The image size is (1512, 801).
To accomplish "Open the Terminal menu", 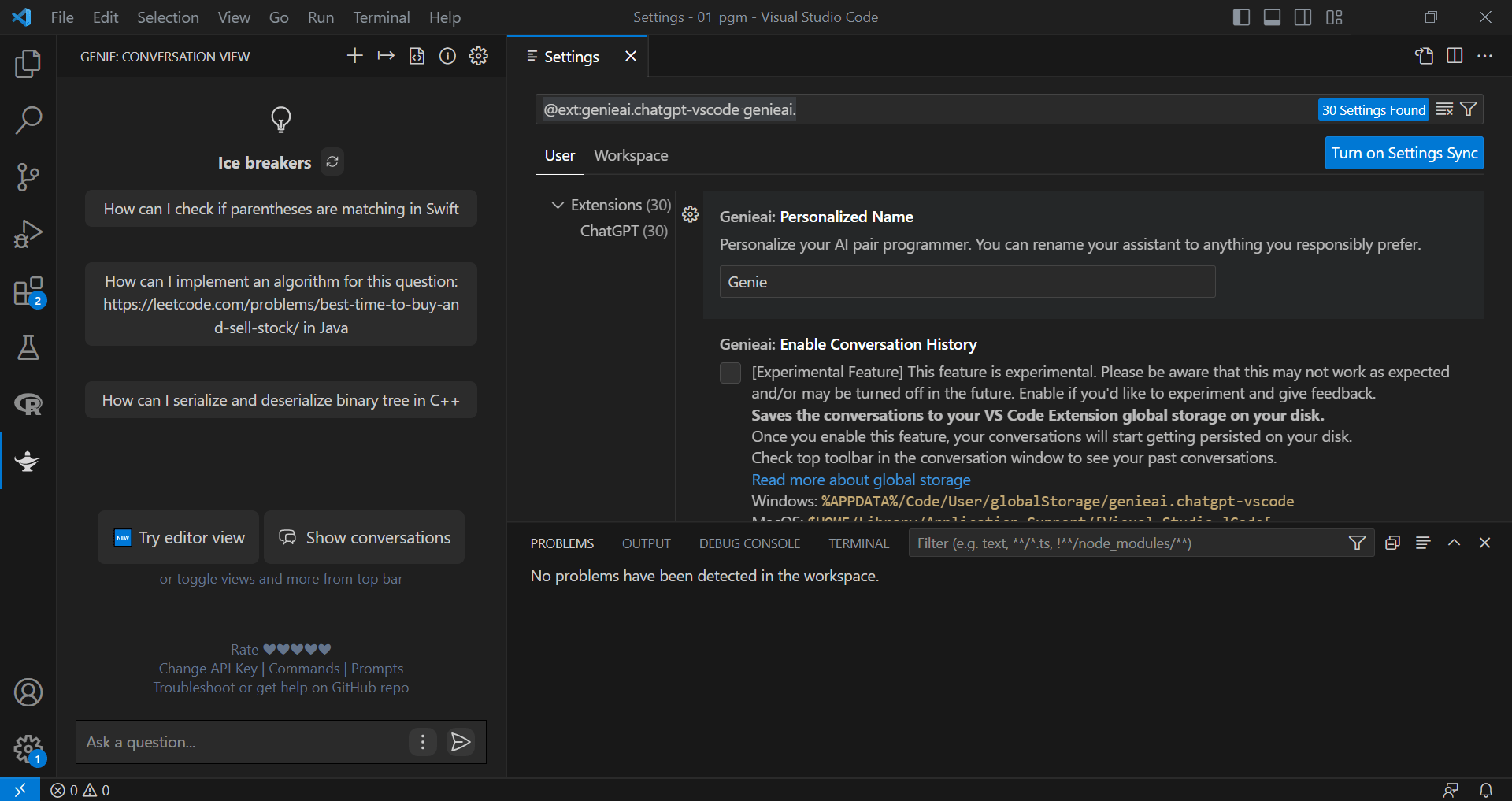I will pos(381,17).
